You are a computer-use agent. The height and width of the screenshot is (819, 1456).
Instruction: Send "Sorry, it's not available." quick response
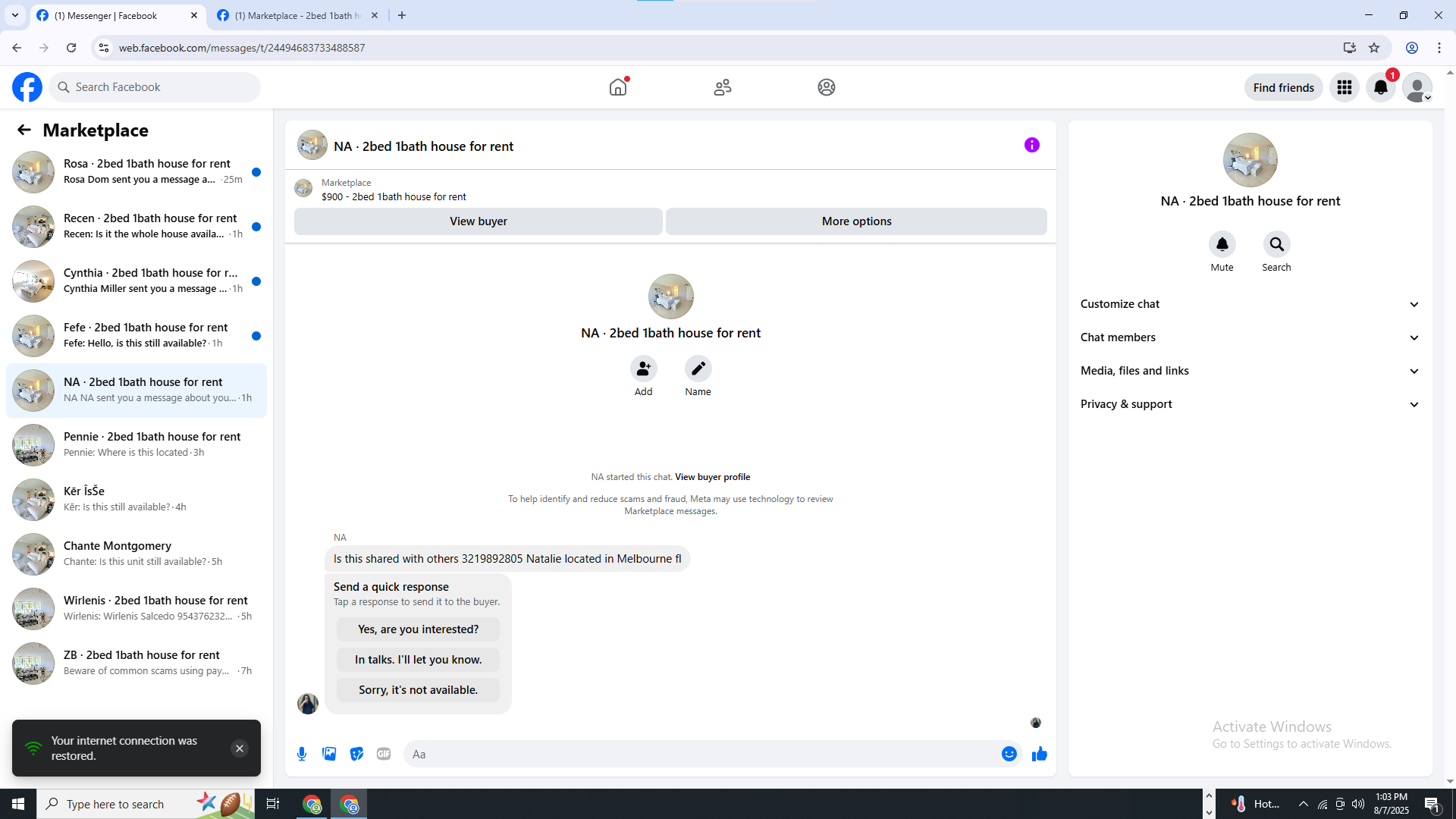pos(418,690)
